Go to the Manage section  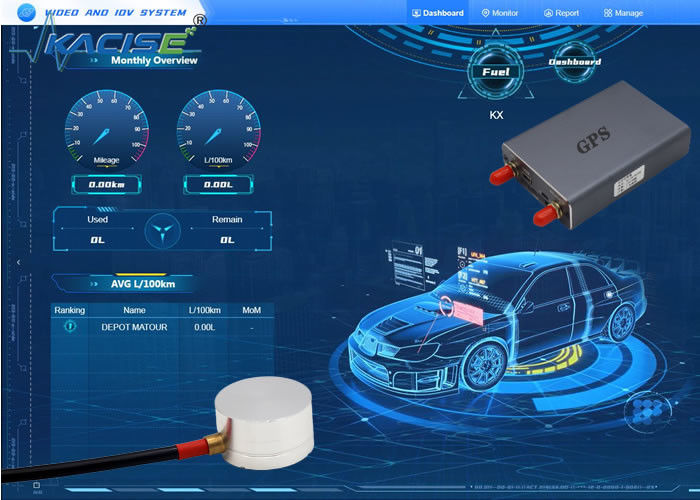pyautogui.click(x=623, y=13)
